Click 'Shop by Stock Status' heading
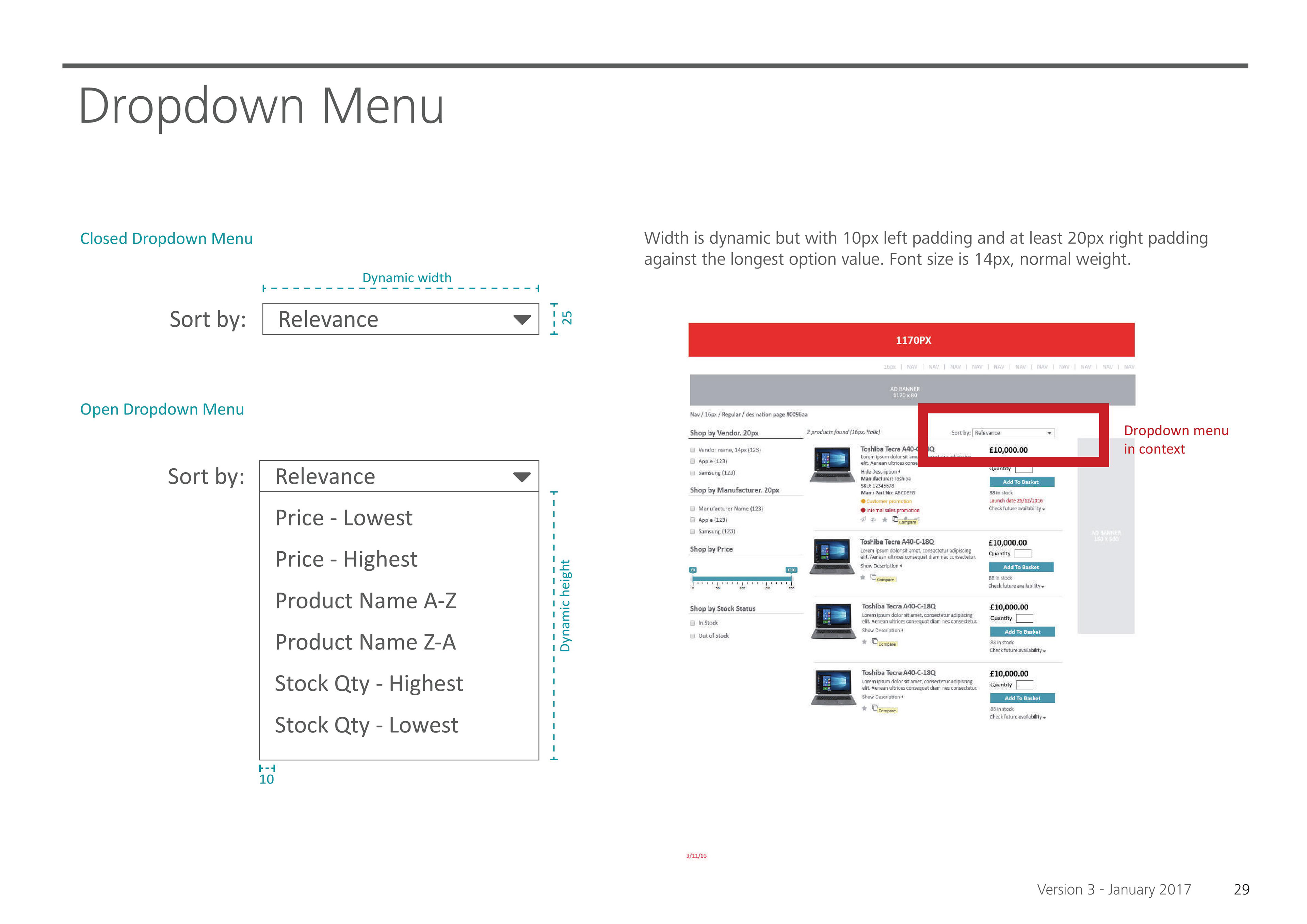 point(723,609)
